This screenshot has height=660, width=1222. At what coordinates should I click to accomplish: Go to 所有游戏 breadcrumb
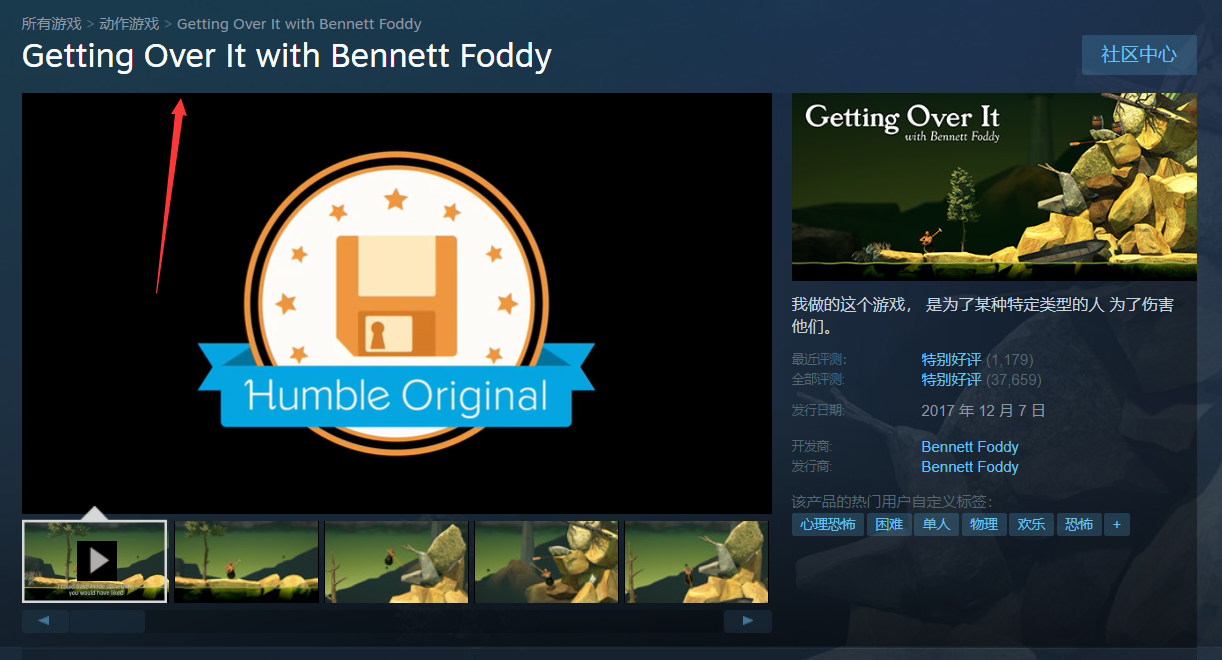pos(52,23)
